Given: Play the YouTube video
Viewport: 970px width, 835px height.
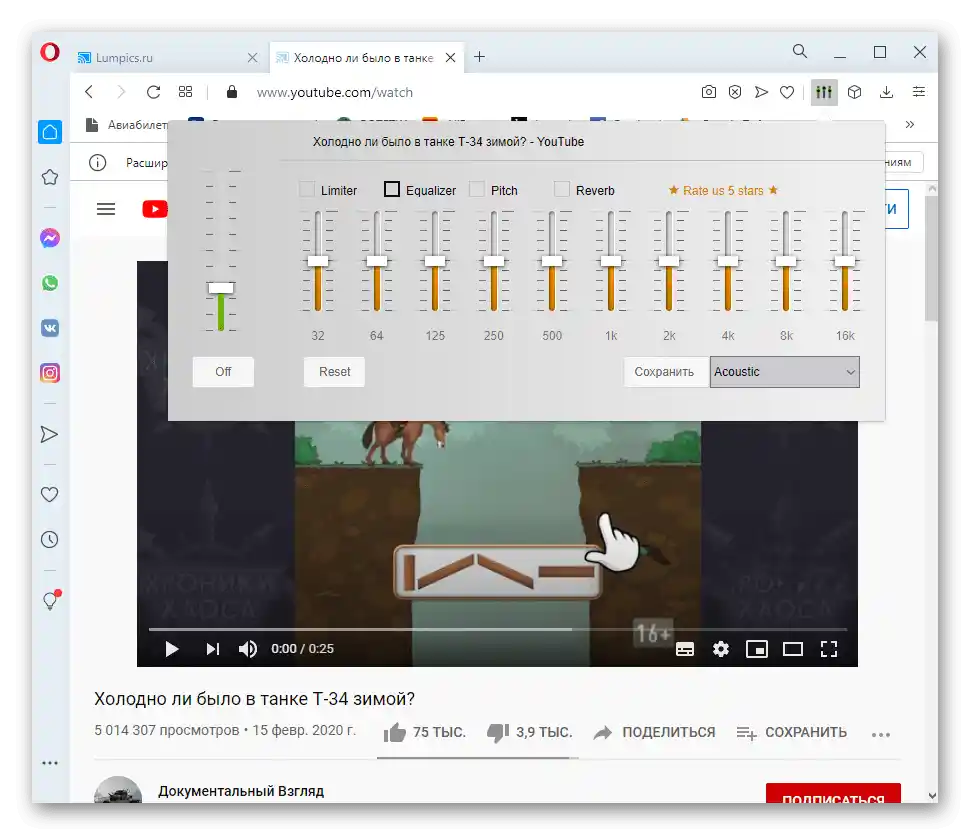Looking at the screenshot, I should [172, 649].
